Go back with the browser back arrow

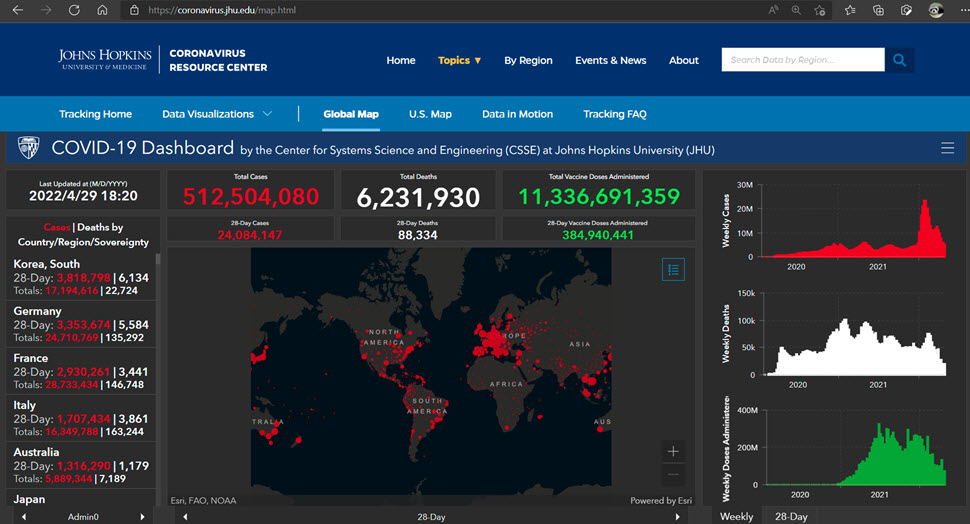(x=17, y=10)
